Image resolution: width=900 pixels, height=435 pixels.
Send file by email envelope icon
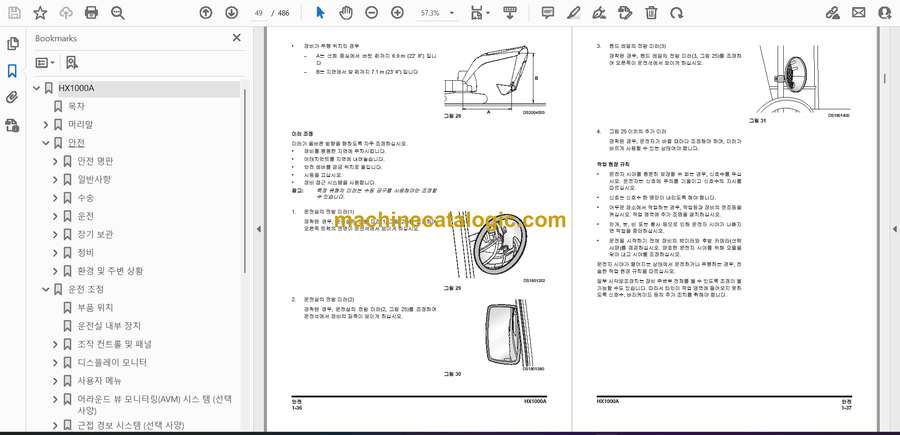click(x=858, y=13)
